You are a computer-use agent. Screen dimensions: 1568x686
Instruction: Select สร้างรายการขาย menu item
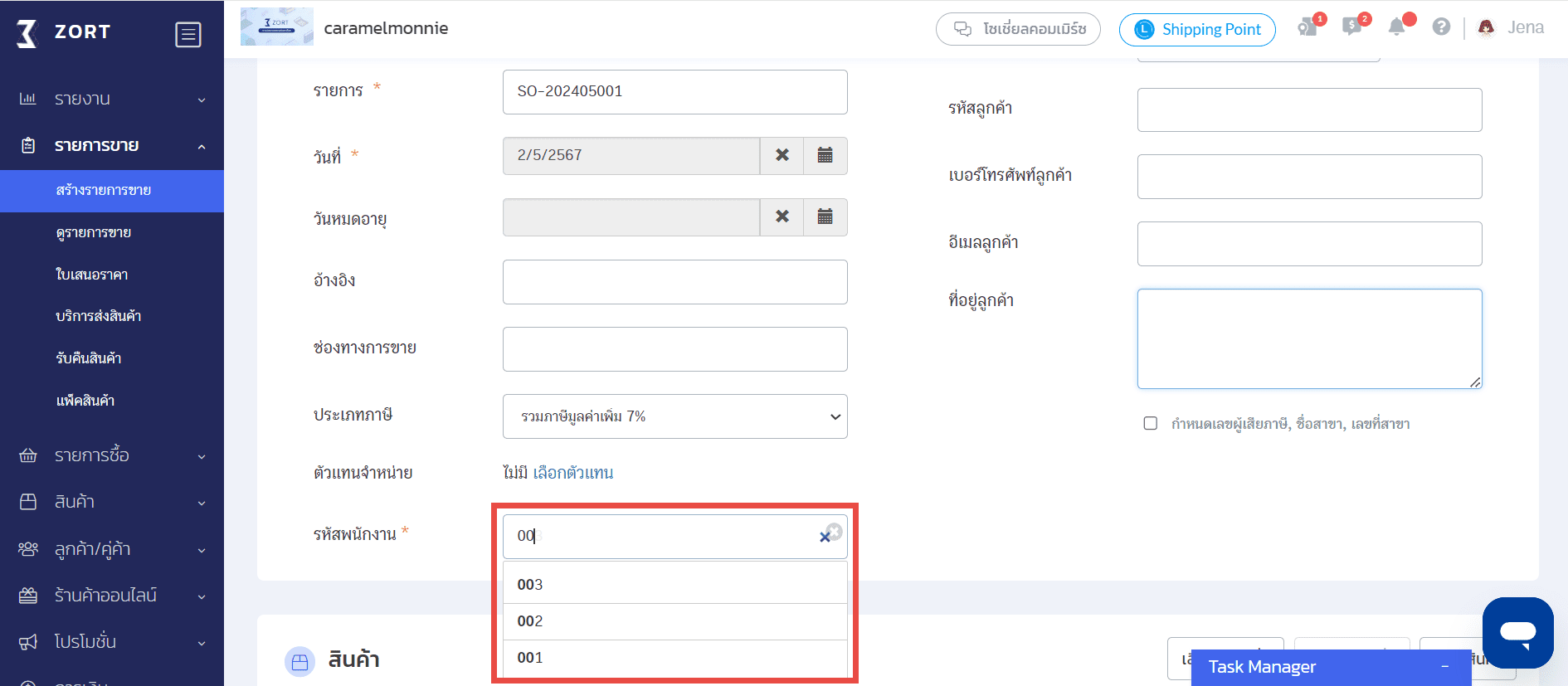pyautogui.click(x=112, y=191)
